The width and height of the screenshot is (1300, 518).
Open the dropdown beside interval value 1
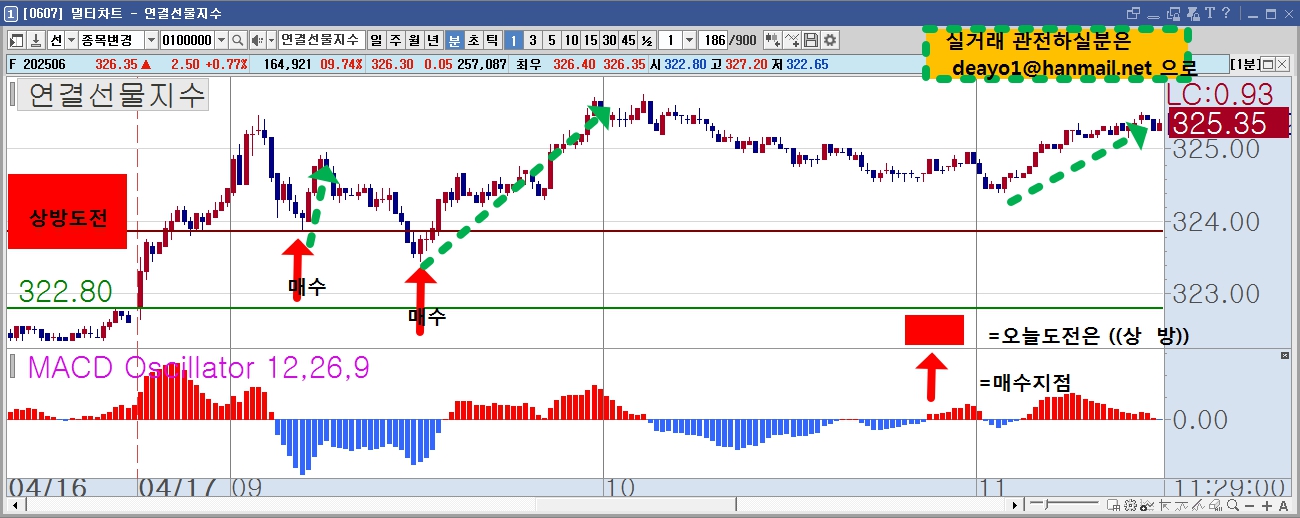tap(689, 40)
